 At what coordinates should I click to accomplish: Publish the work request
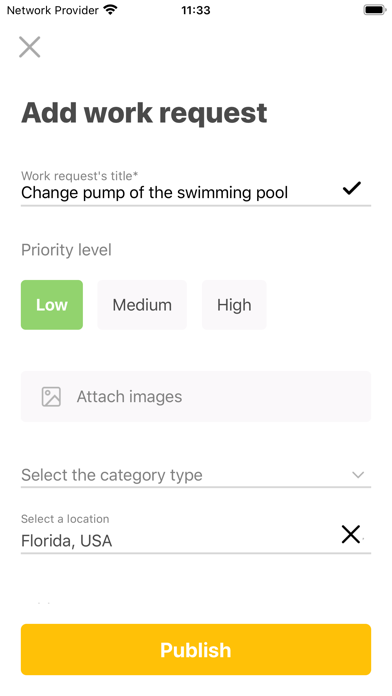[x=196, y=649]
